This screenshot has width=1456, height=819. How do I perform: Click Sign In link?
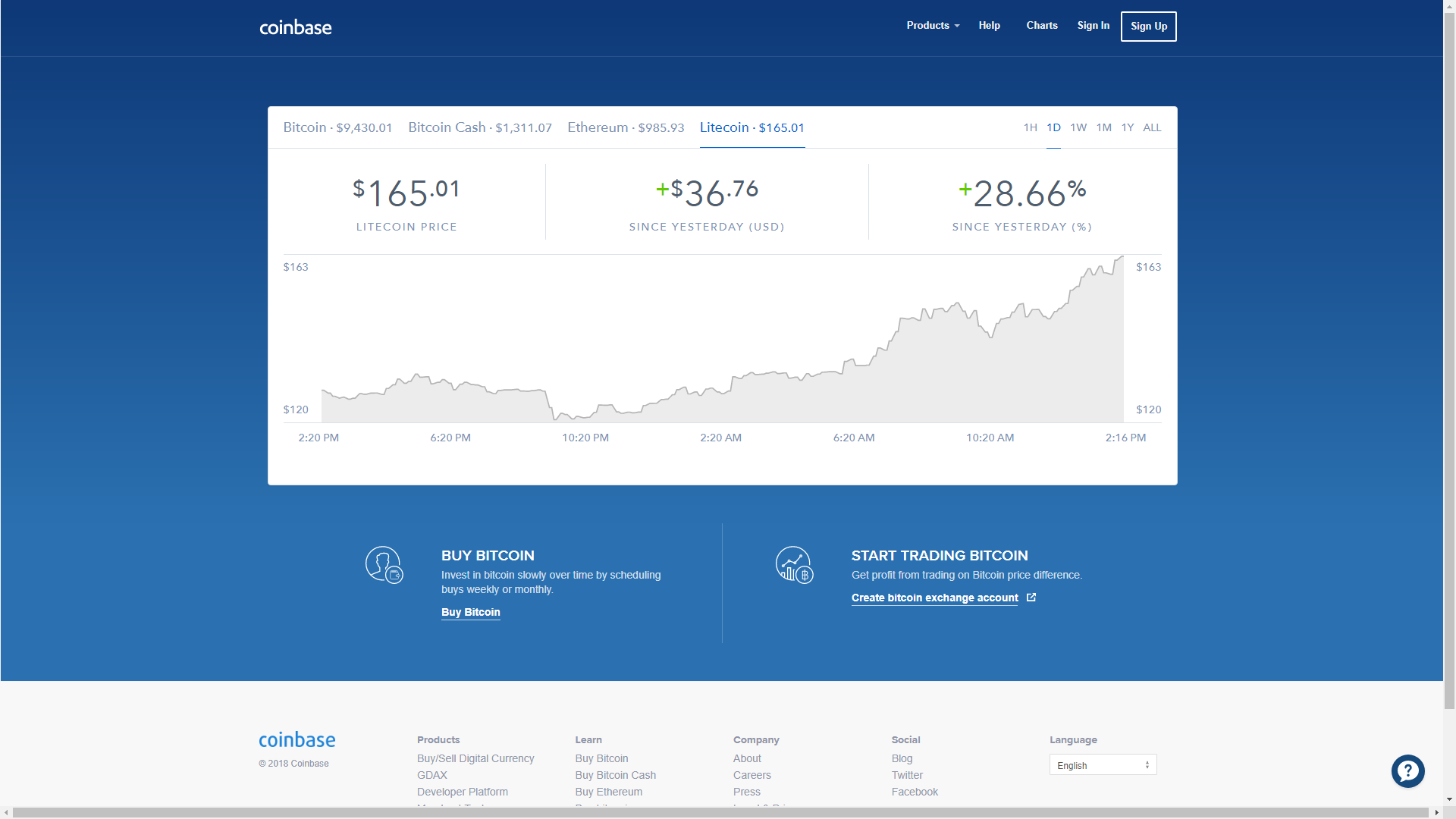tap(1093, 26)
